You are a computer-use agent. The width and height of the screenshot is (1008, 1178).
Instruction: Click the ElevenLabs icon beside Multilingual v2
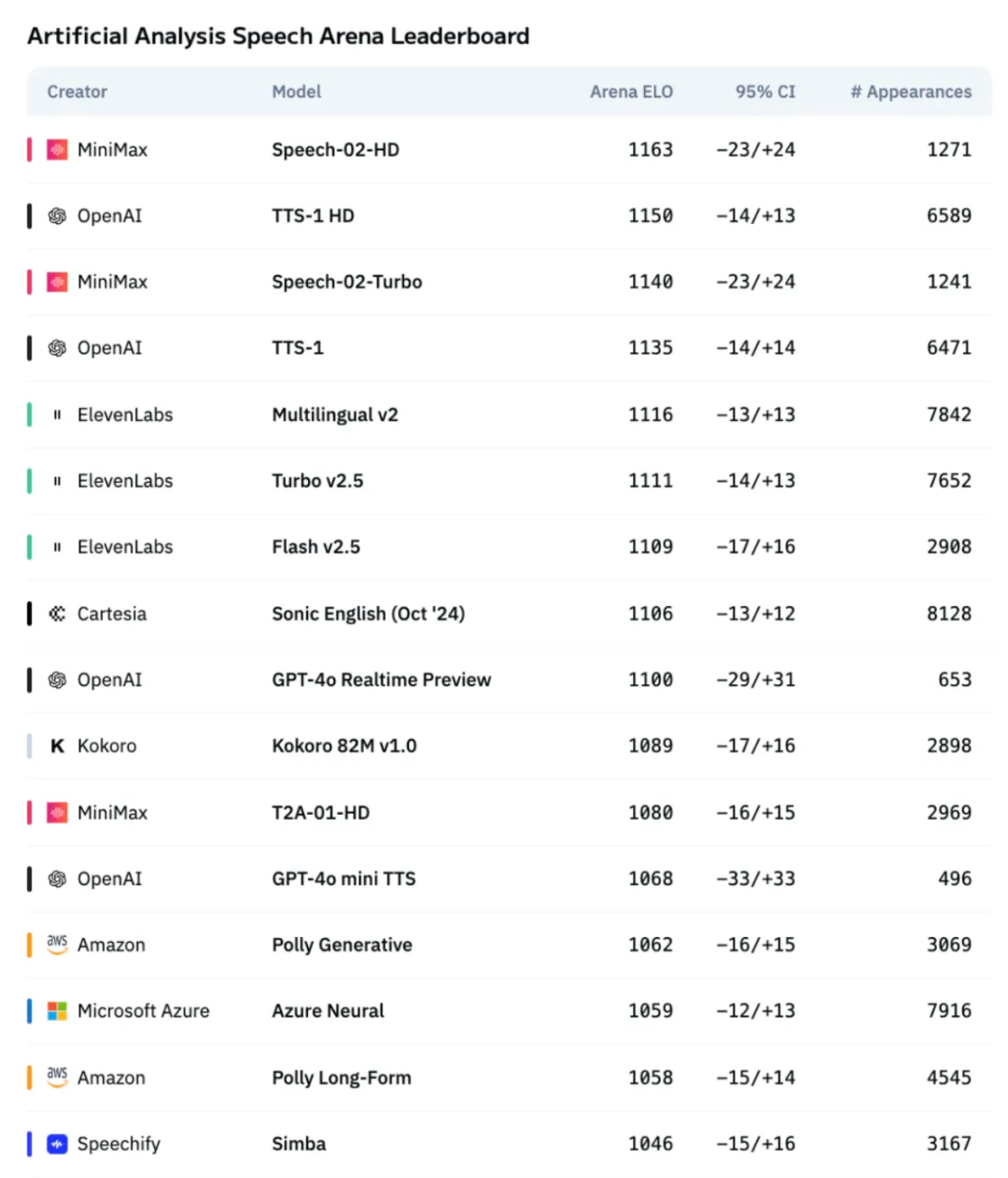click(x=57, y=414)
